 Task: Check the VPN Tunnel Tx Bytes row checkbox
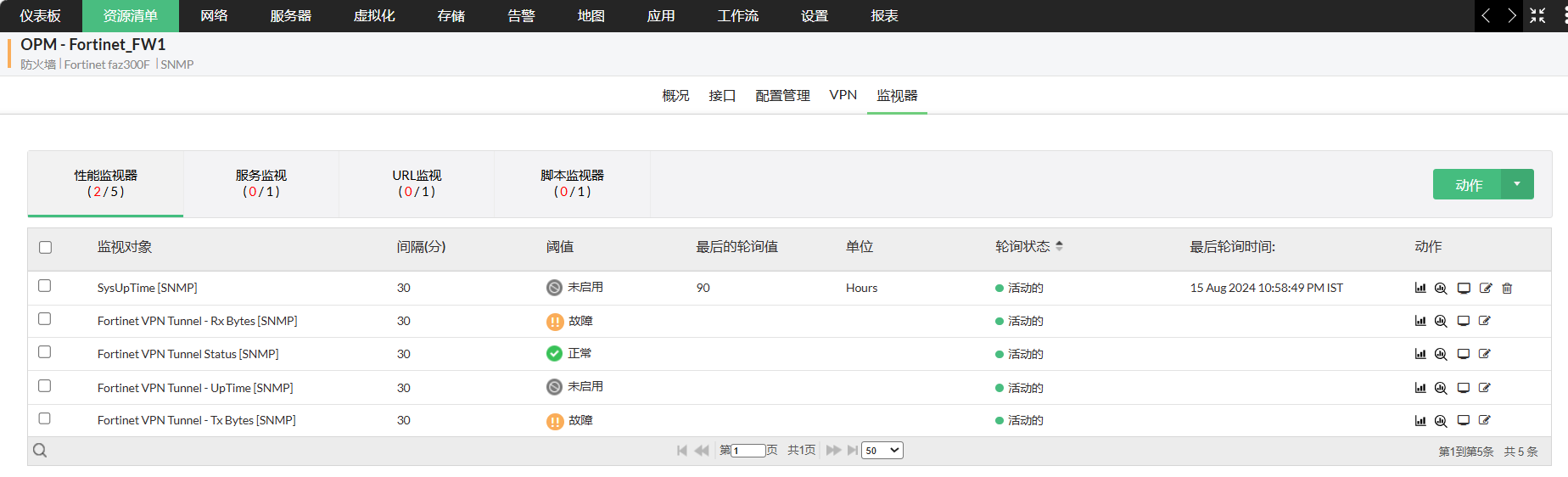point(45,418)
